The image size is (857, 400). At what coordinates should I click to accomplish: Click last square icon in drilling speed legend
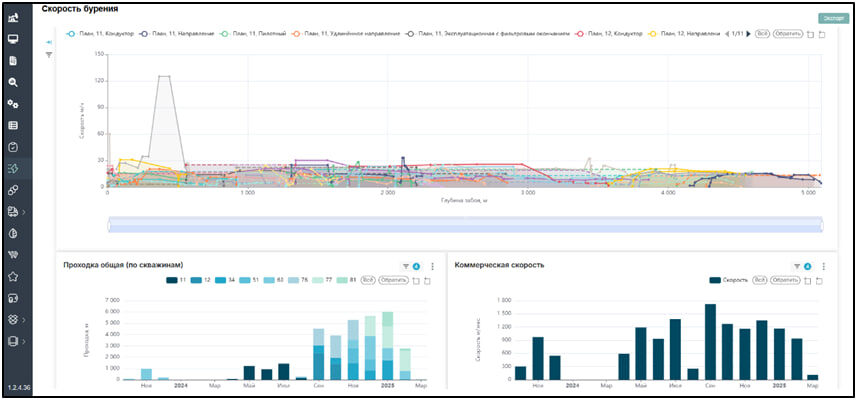pos(821,34)
